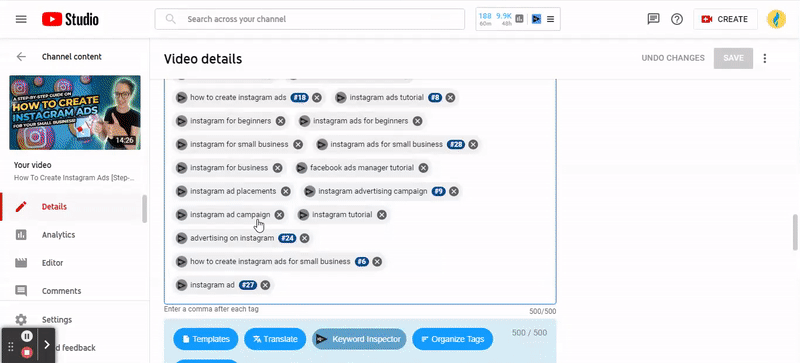The height and width of the screenshot is (363, 800).
Task: Open the Instagram Ads video thumbnail
Action: point(75,112)
